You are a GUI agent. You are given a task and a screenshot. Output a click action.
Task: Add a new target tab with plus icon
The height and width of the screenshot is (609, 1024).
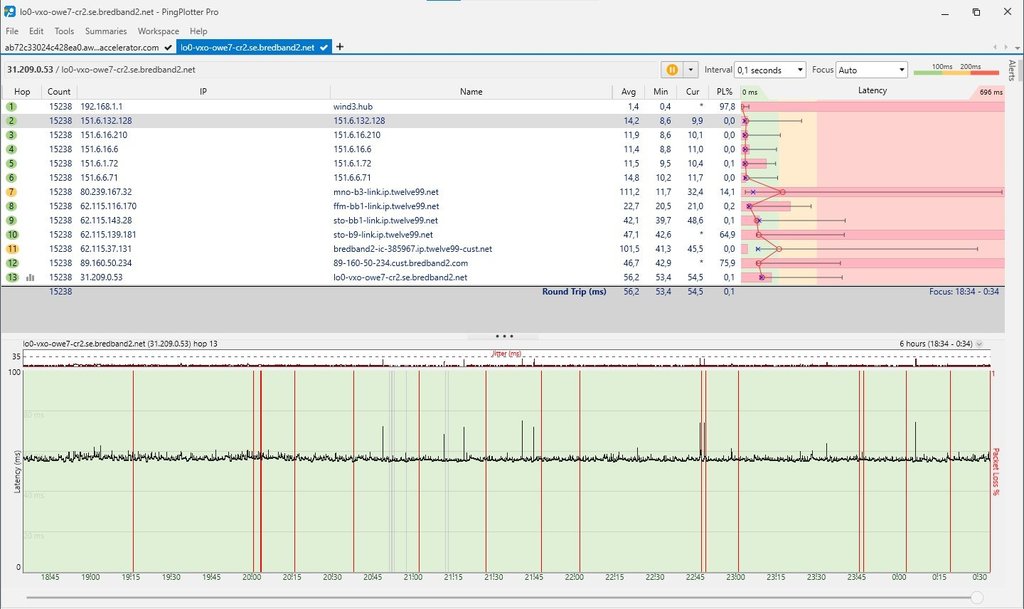pyautogui.click(x=340, y=47)
